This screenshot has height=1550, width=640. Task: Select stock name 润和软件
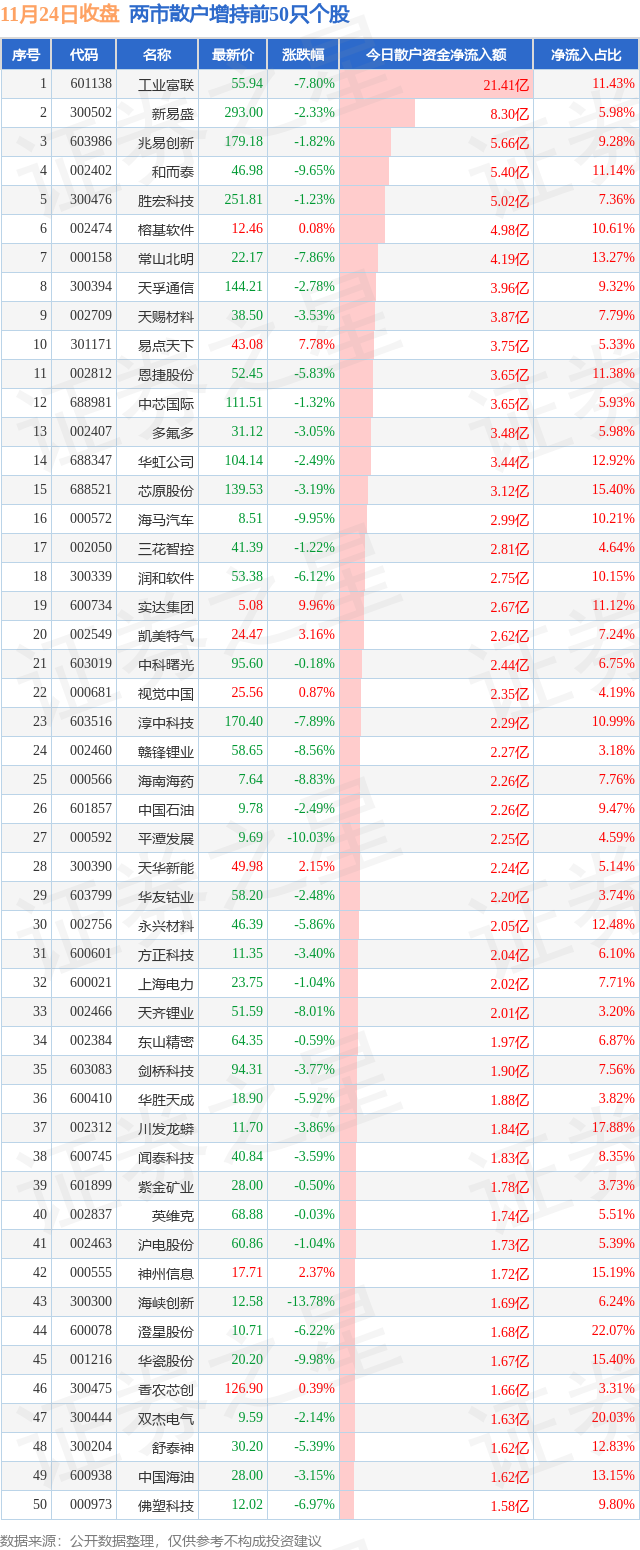166,577
